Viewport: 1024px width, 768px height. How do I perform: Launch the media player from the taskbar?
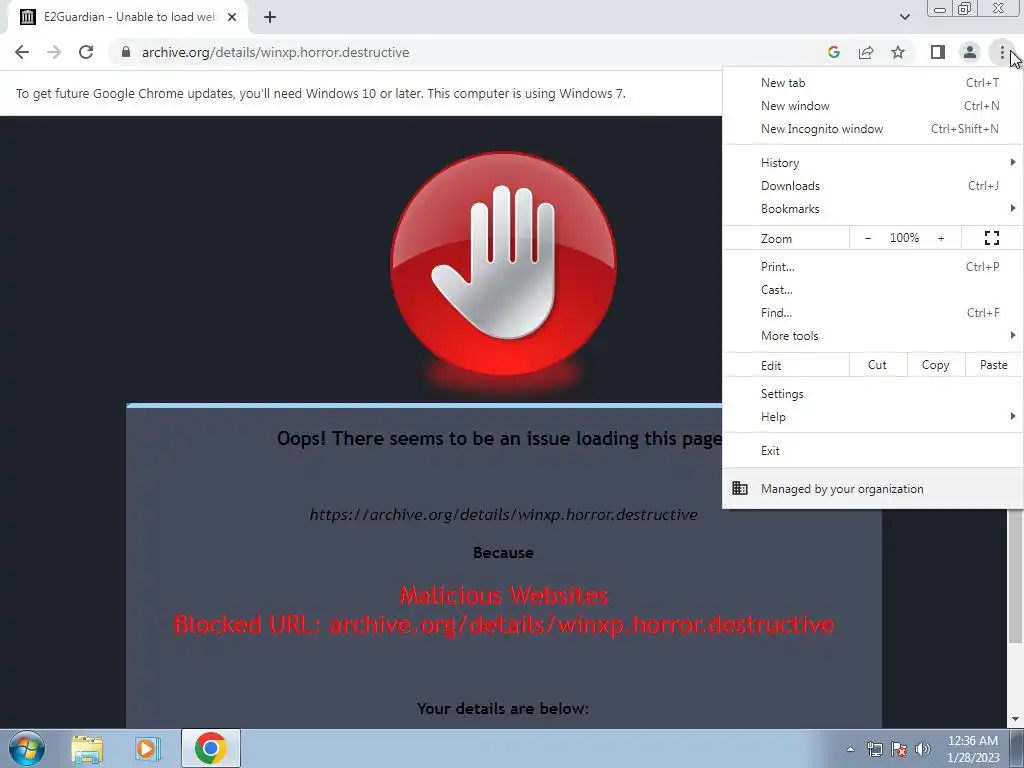click(148, 749)
